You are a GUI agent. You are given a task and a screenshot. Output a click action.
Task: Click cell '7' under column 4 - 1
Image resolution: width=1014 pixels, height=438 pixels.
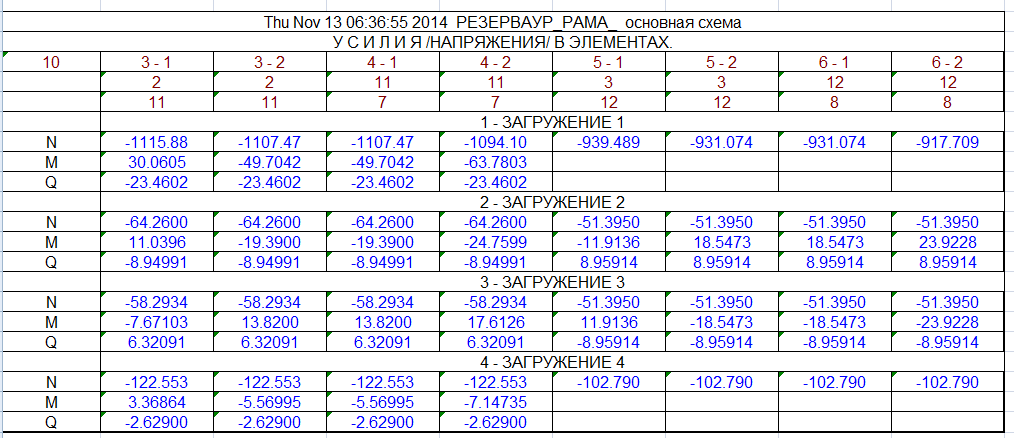[x=383, y=102]
